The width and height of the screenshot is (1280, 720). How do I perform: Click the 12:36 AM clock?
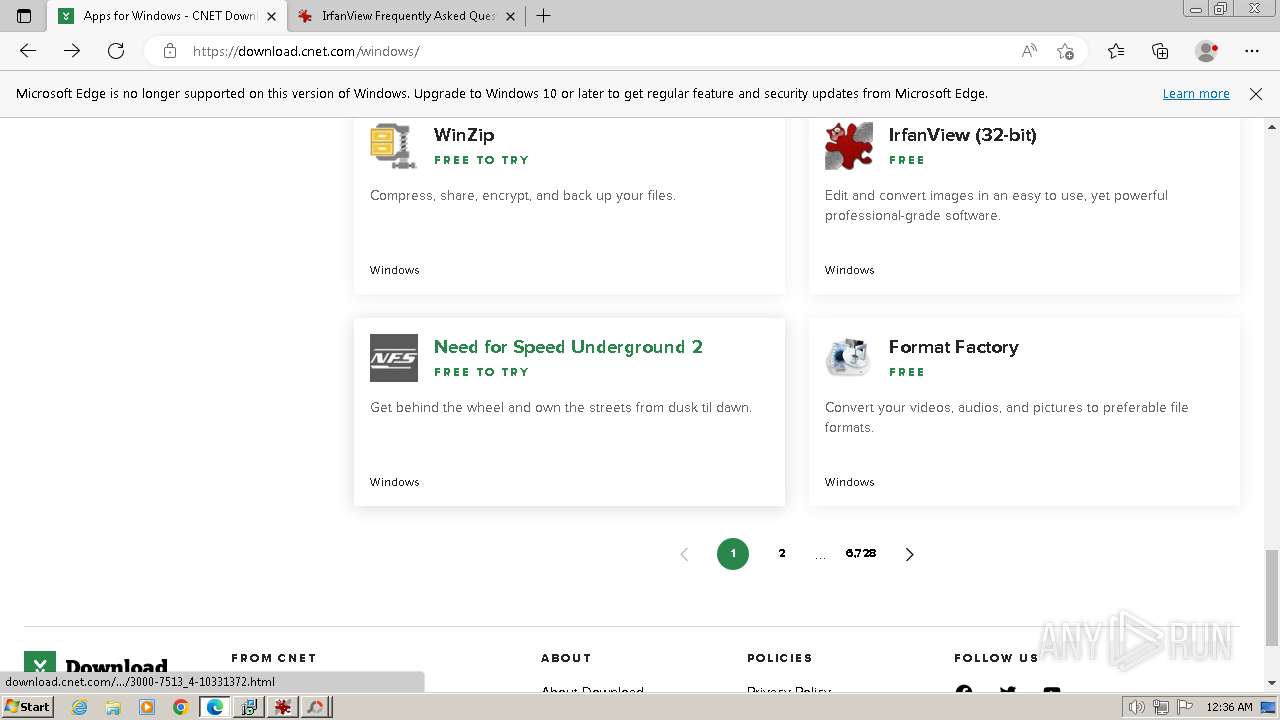1230,707
